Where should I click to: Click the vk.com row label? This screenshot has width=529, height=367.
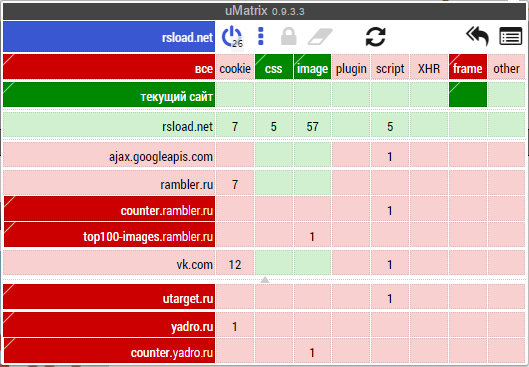tap(109, 262)
